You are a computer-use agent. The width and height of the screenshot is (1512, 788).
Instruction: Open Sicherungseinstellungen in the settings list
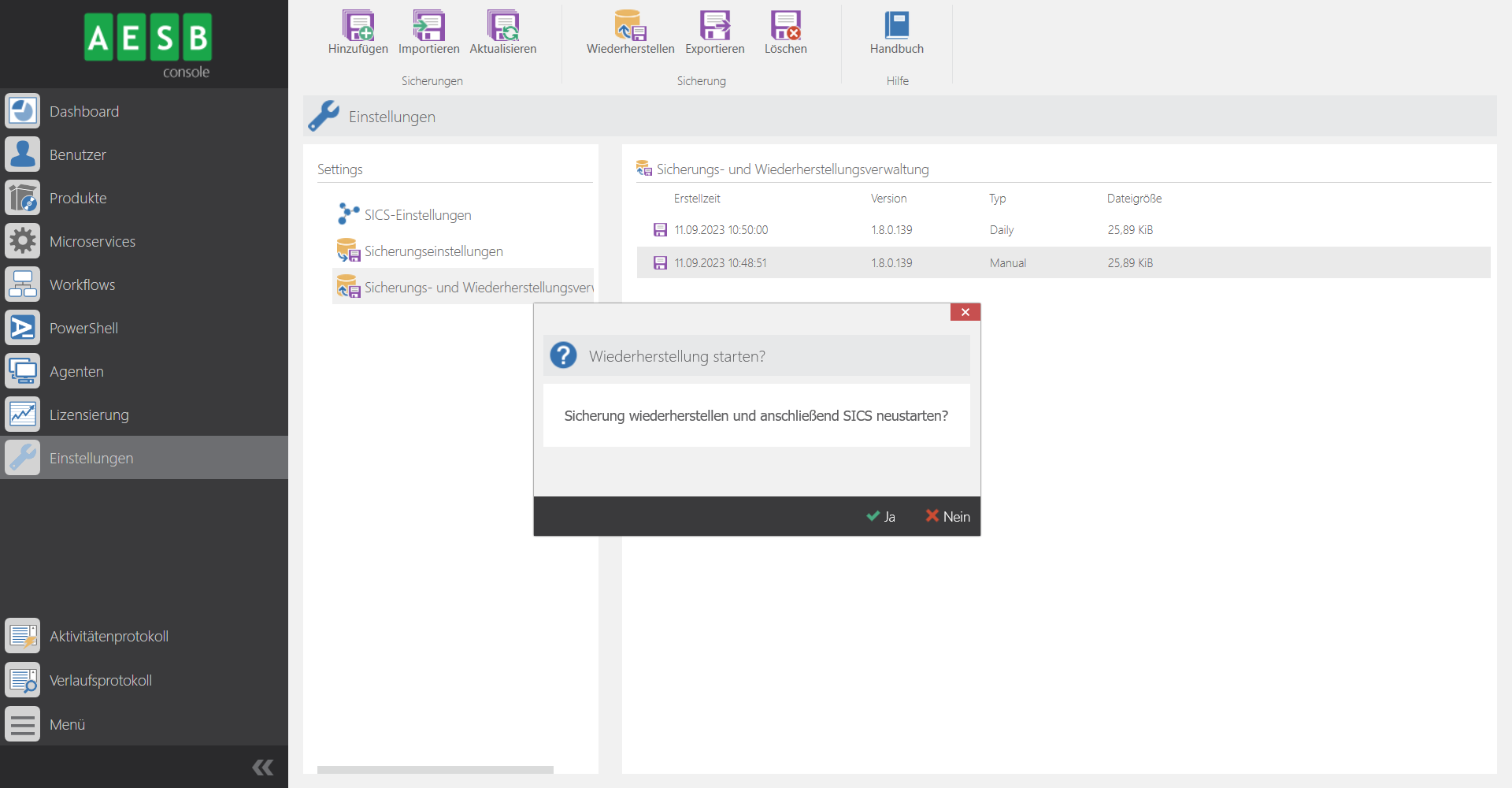coord(433,251)
